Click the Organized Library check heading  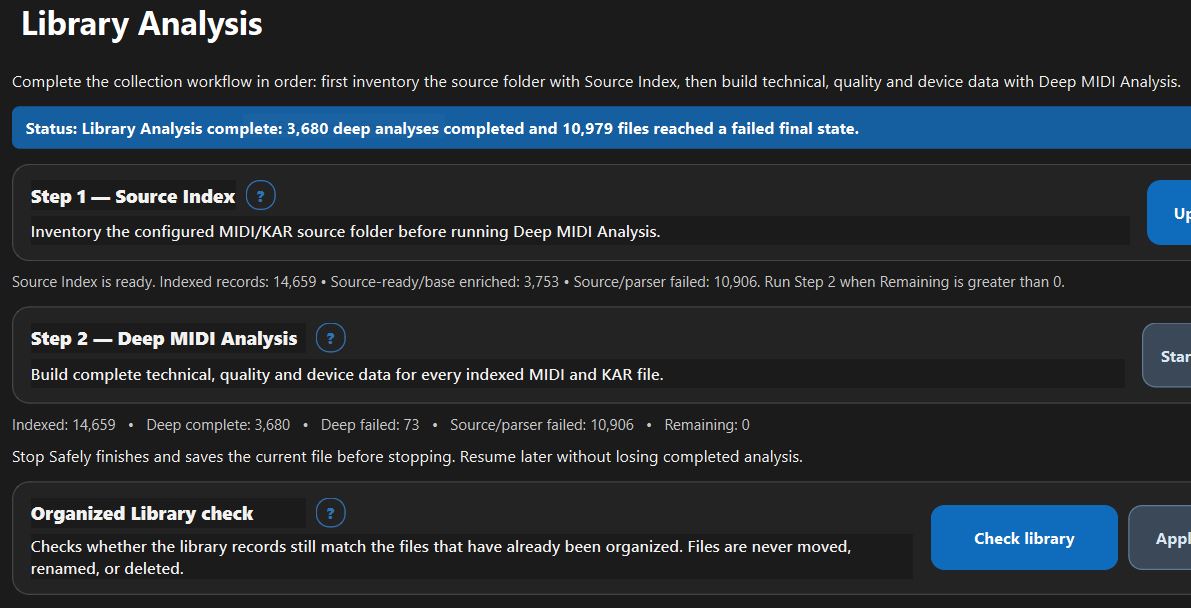(142, 514)
